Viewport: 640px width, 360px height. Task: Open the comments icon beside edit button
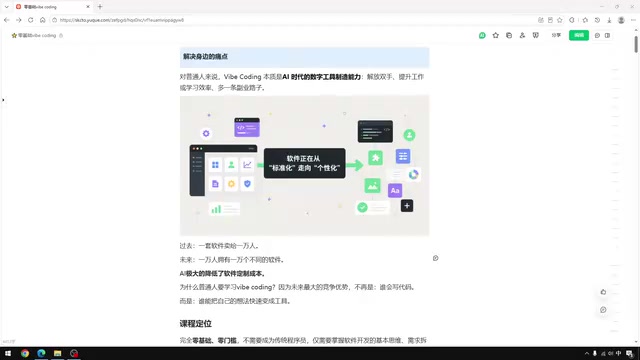pyautogui.click(x=598, y=36)
